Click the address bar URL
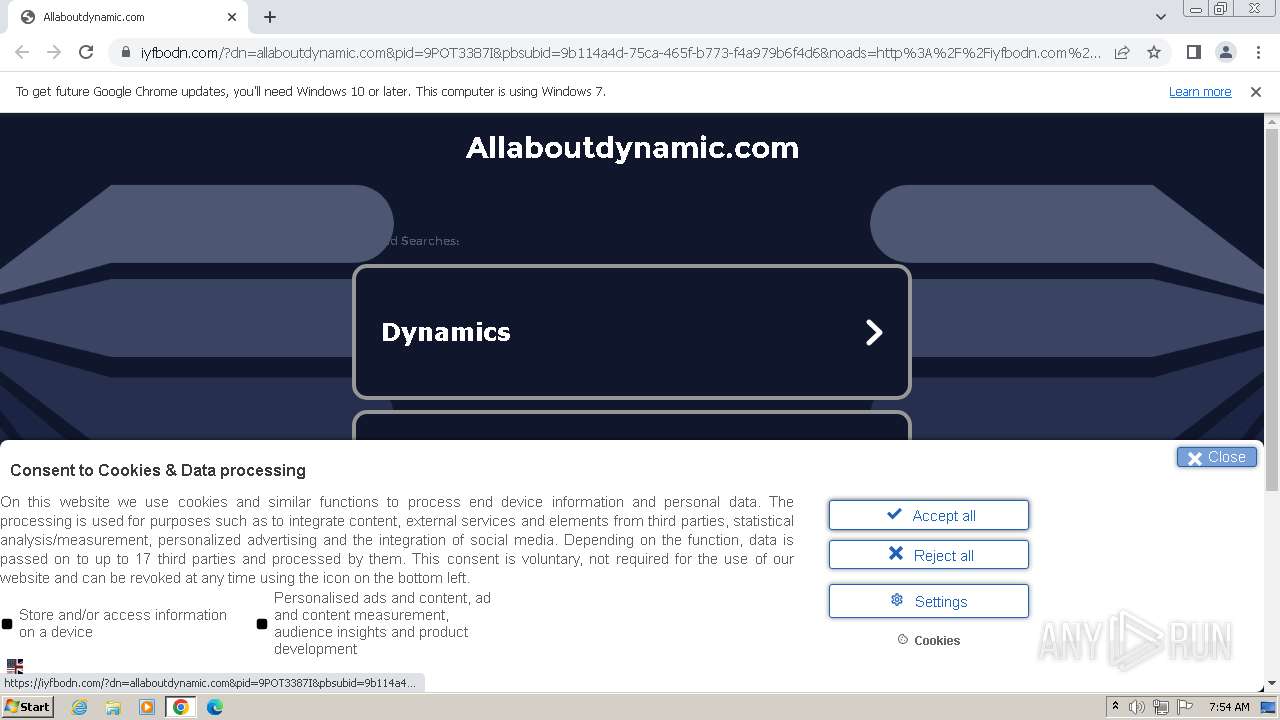Viewport: 1280px width, 720px height. coord(620,52)
